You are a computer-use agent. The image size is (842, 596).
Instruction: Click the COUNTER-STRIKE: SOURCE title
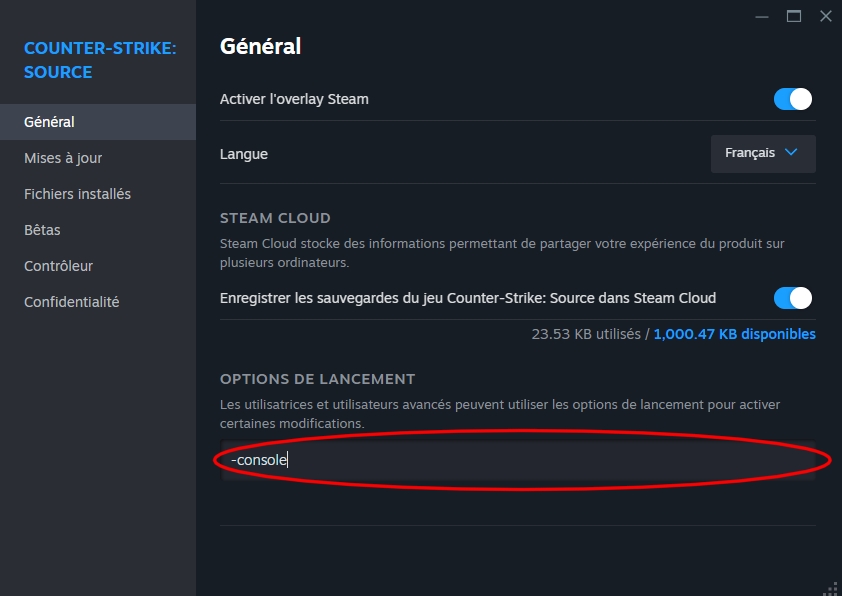[x=100, y=60]
